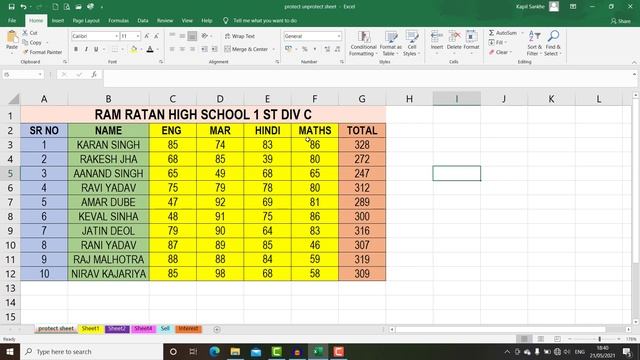Open Conditional Formatting menu
The height and width of the screenshot is (360, 640).
pos(363,43)
